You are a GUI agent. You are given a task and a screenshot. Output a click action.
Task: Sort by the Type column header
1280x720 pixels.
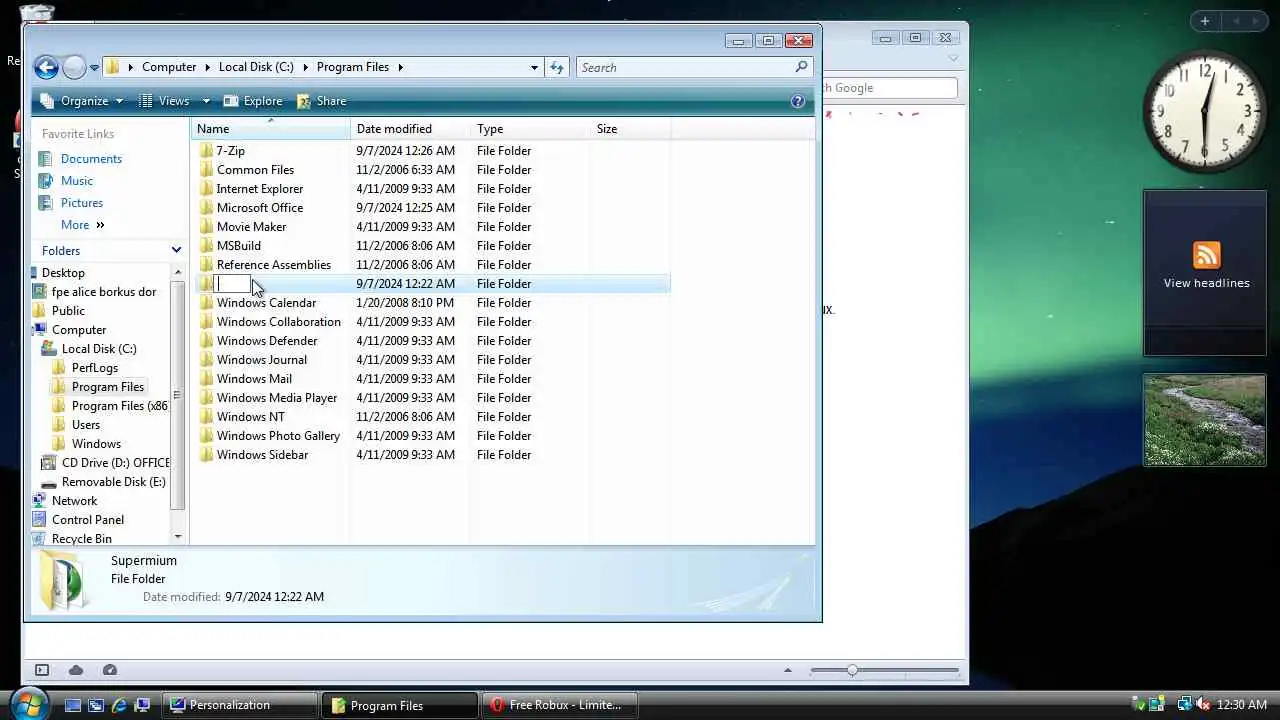(530, 129)
